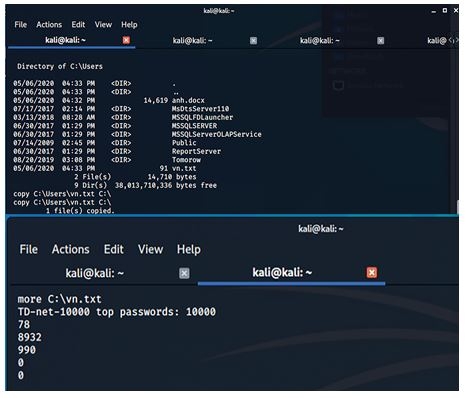467x398 pixels.
Task: Maximize the upper terminal window
Action: coord(445,11)
